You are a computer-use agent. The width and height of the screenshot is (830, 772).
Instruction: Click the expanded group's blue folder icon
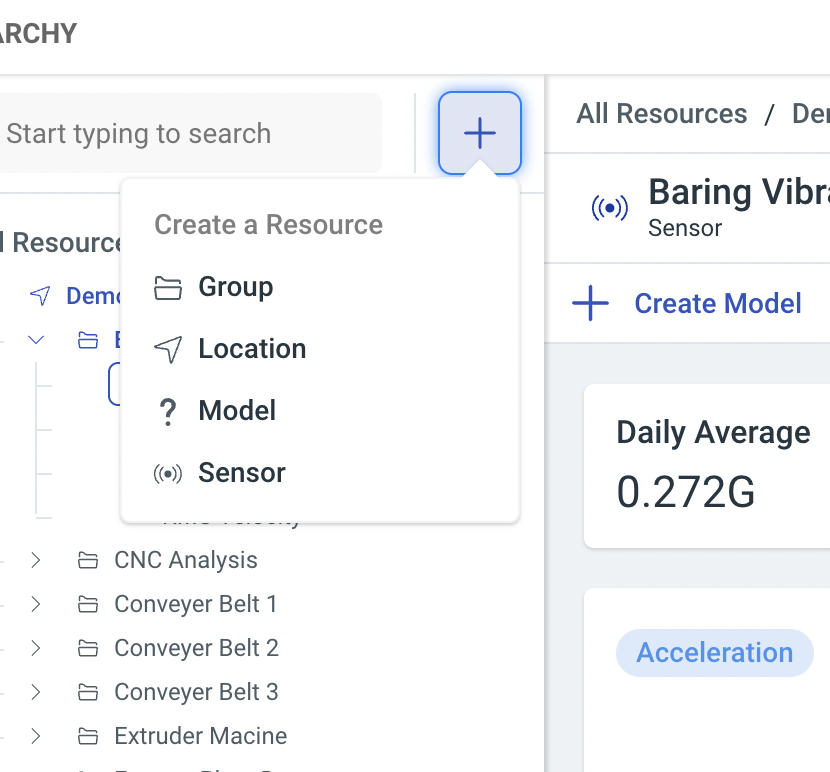(88, 340)
